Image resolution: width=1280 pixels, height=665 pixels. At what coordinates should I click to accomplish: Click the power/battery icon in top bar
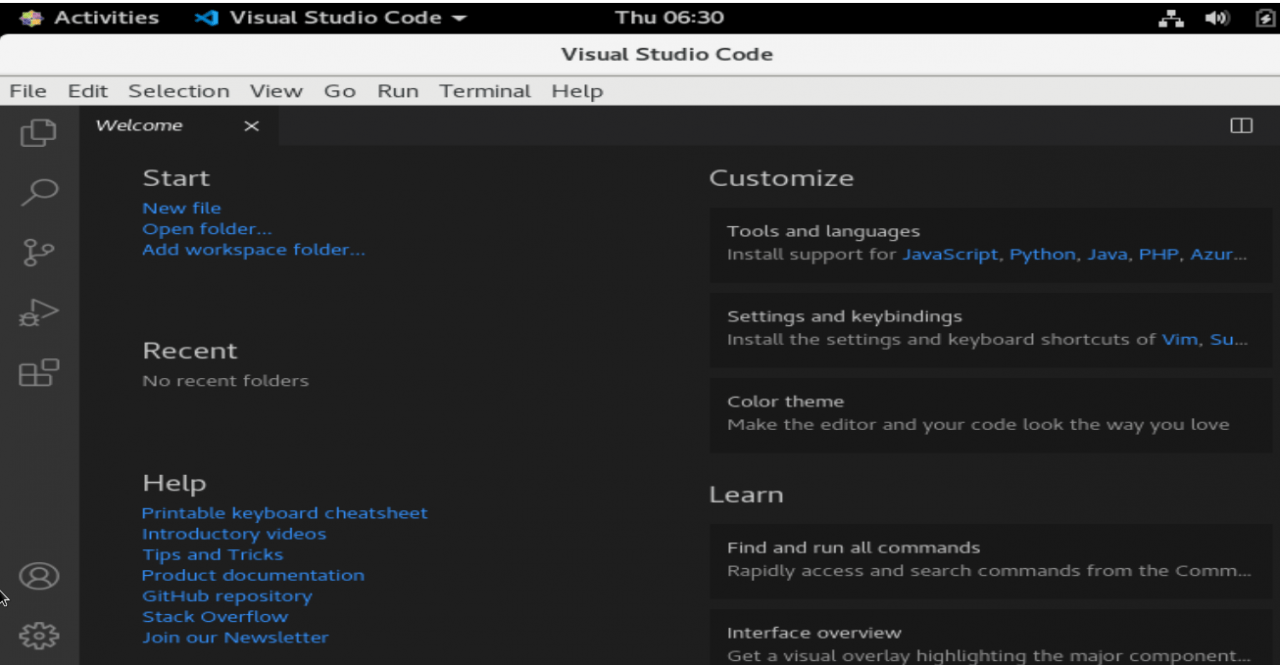pos(1264,18)
